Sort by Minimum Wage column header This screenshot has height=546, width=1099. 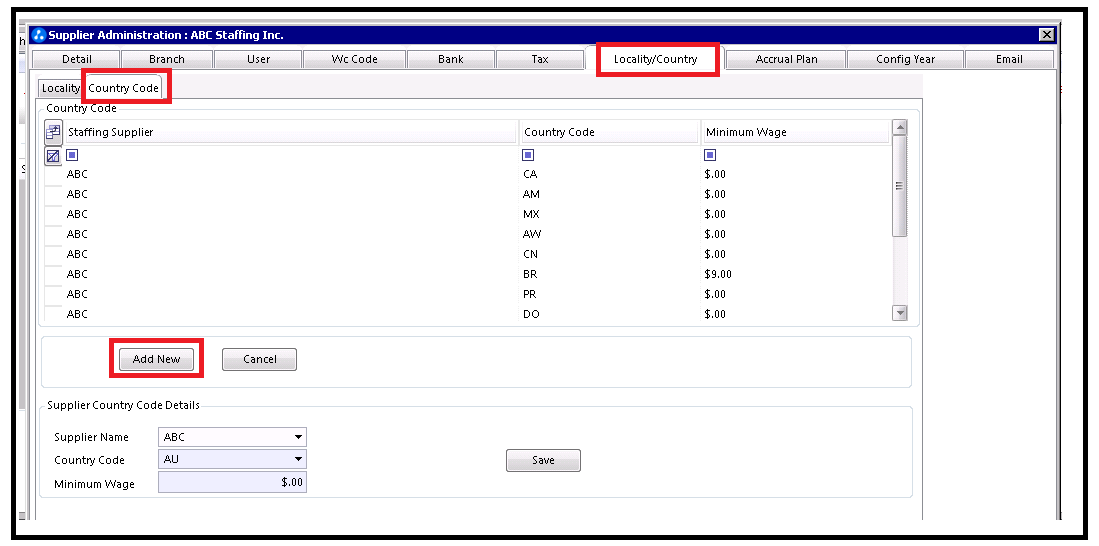click(x=795, y=132)
